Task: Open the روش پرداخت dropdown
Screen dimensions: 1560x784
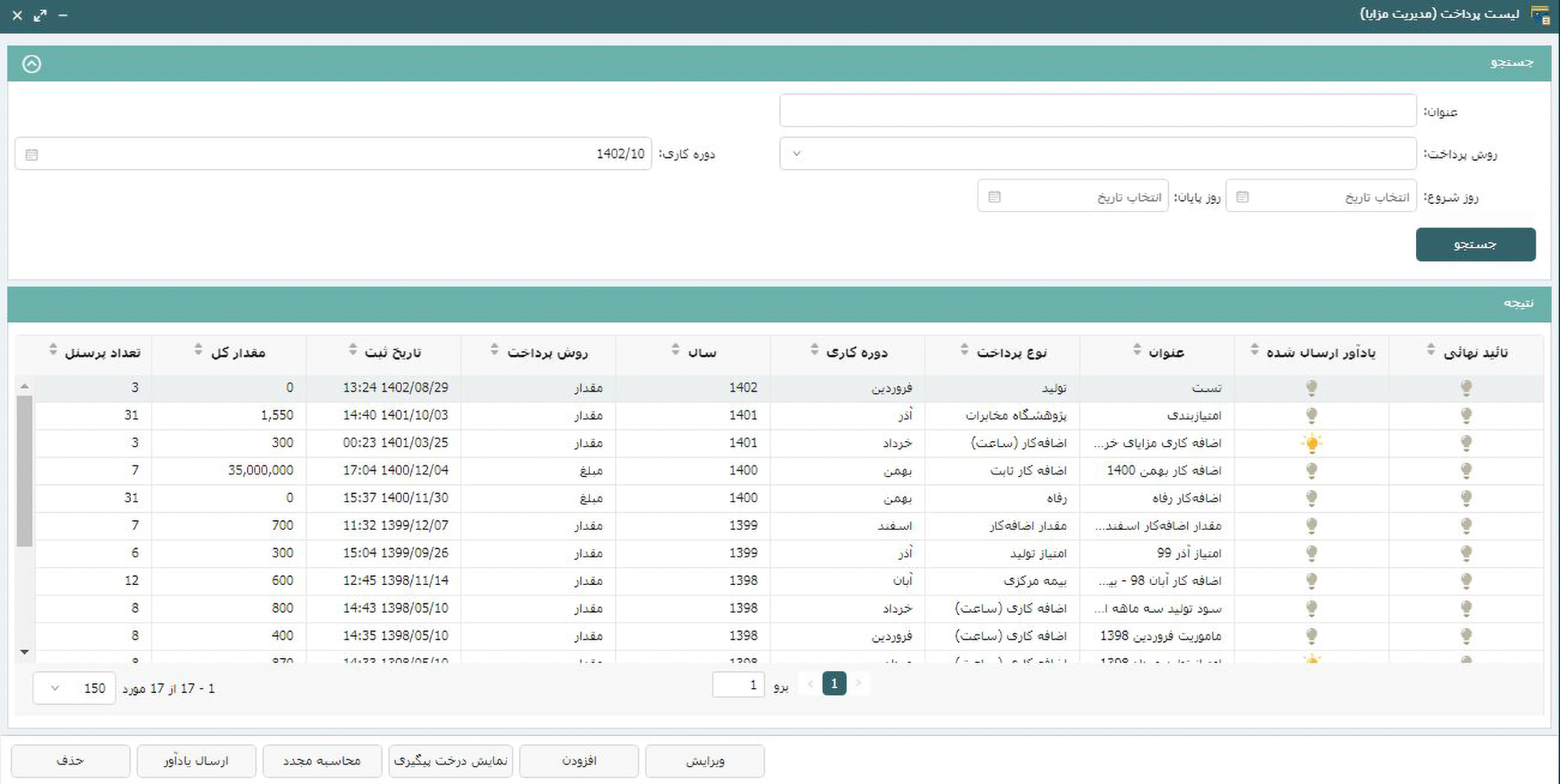Action: (1097, 154)
